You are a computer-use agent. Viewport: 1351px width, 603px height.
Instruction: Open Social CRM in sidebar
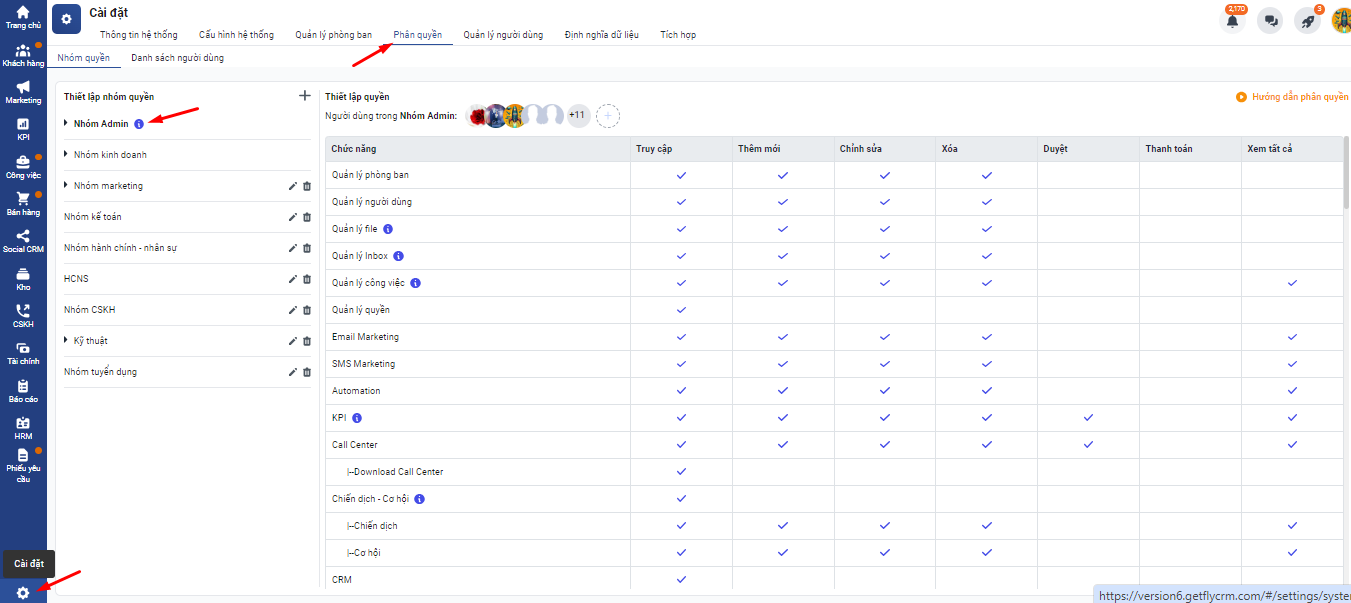[23, 241]
